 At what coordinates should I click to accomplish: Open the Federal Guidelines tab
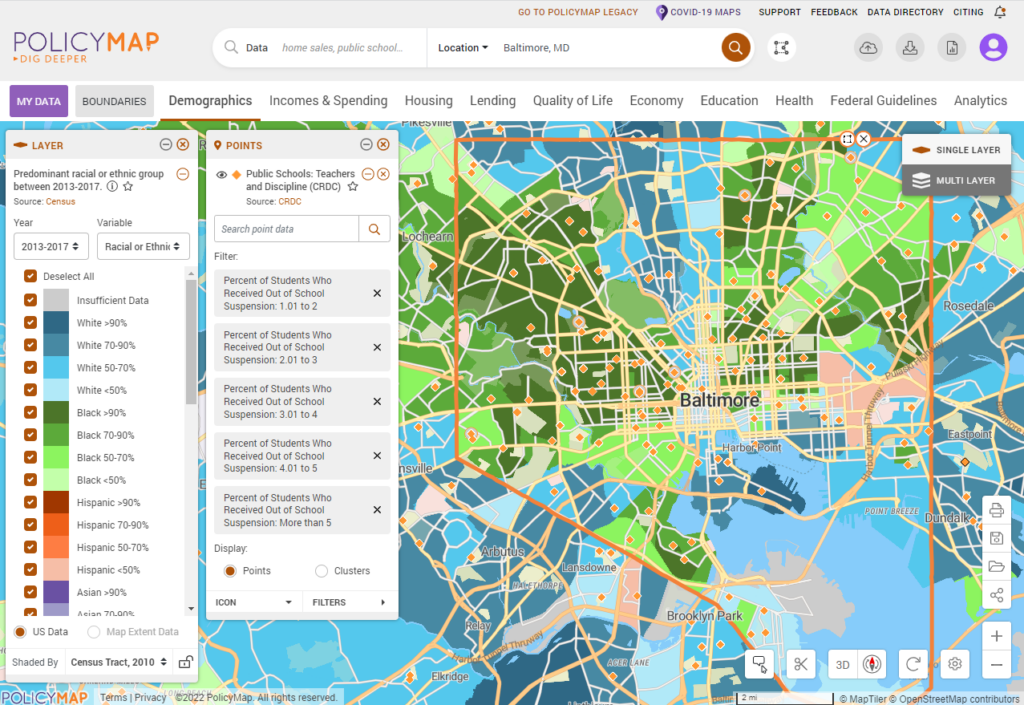(x=884, y=101)
